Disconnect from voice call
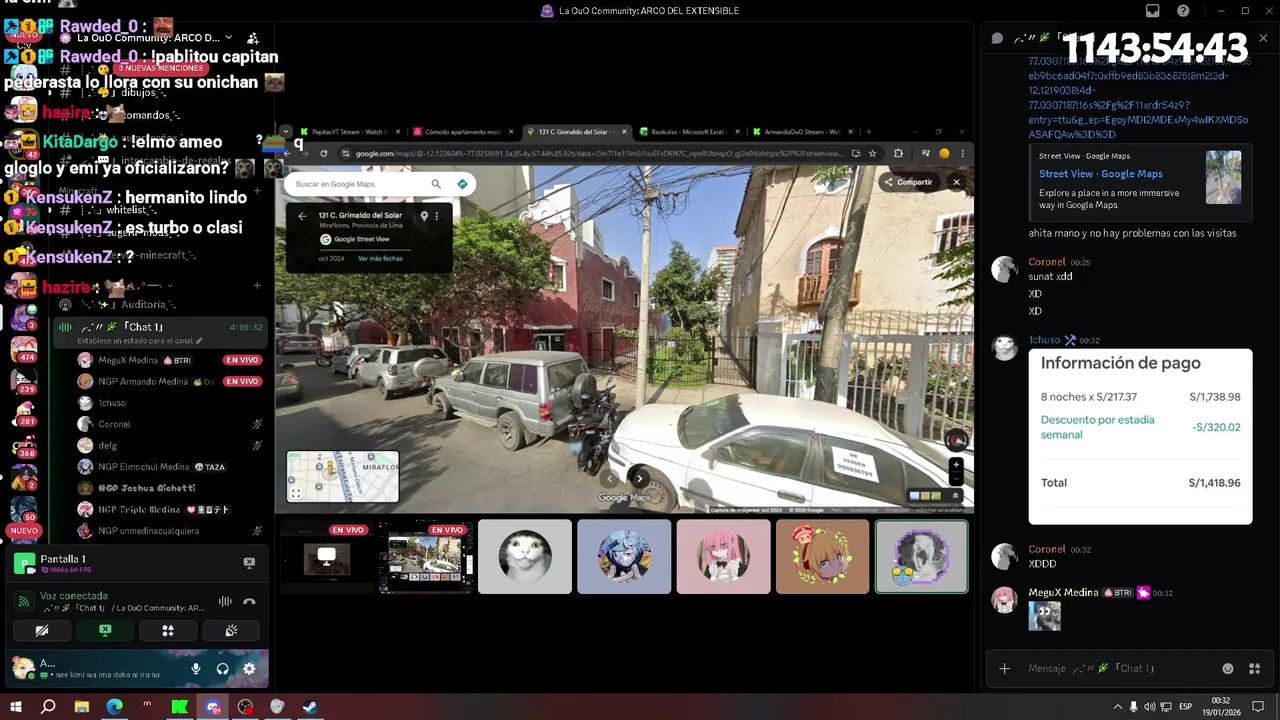Image resolution: width=1280 pixels, height=720 pixels. tap(249, 602)
